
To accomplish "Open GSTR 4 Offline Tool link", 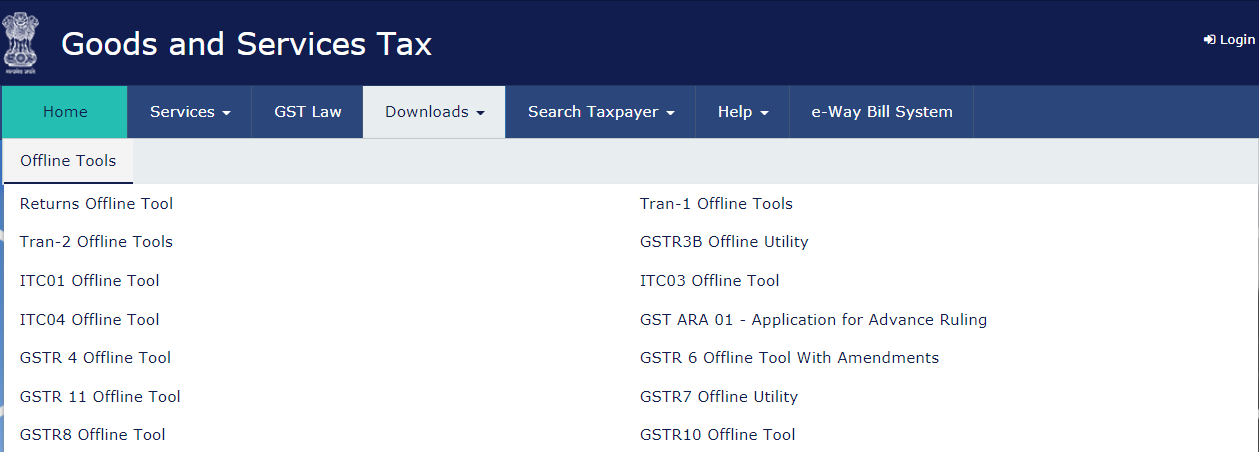I will pos(95,358).
